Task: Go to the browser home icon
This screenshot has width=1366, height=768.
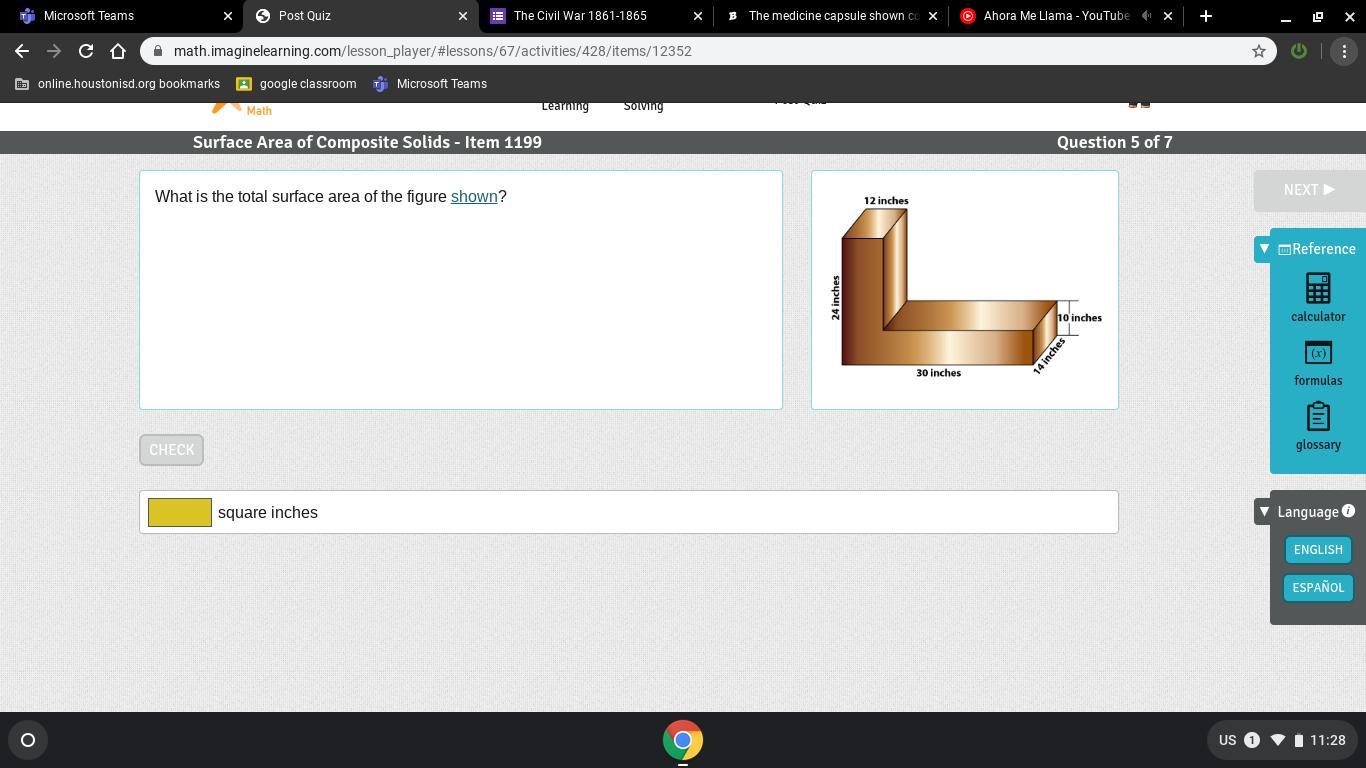Action: click(118, 51)
